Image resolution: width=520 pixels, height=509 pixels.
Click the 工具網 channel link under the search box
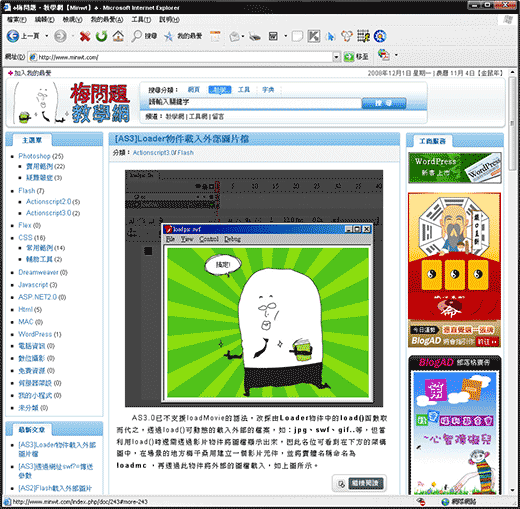coord(198,116)
